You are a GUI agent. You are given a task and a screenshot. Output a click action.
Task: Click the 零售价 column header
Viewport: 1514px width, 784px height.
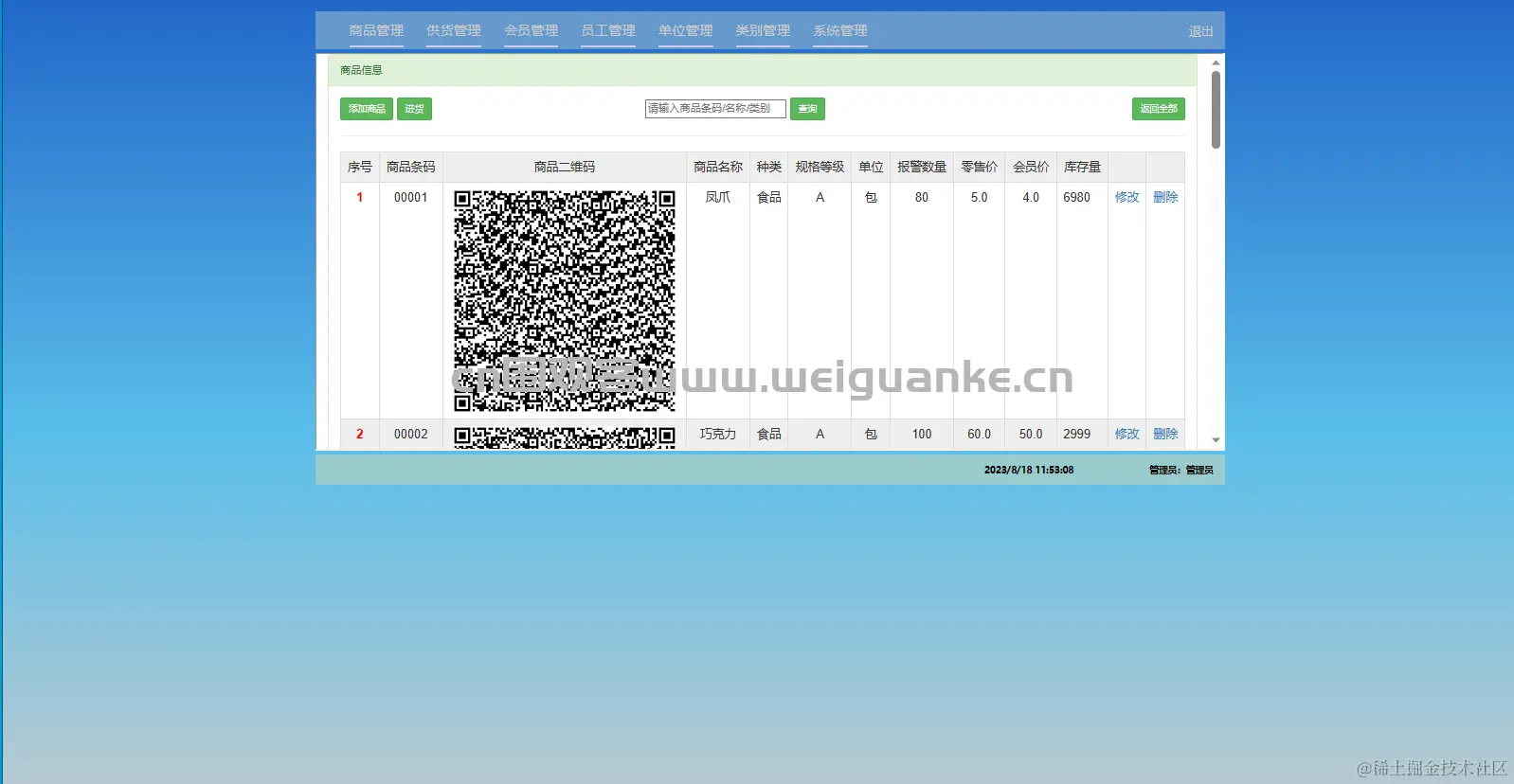coord(979,167)
